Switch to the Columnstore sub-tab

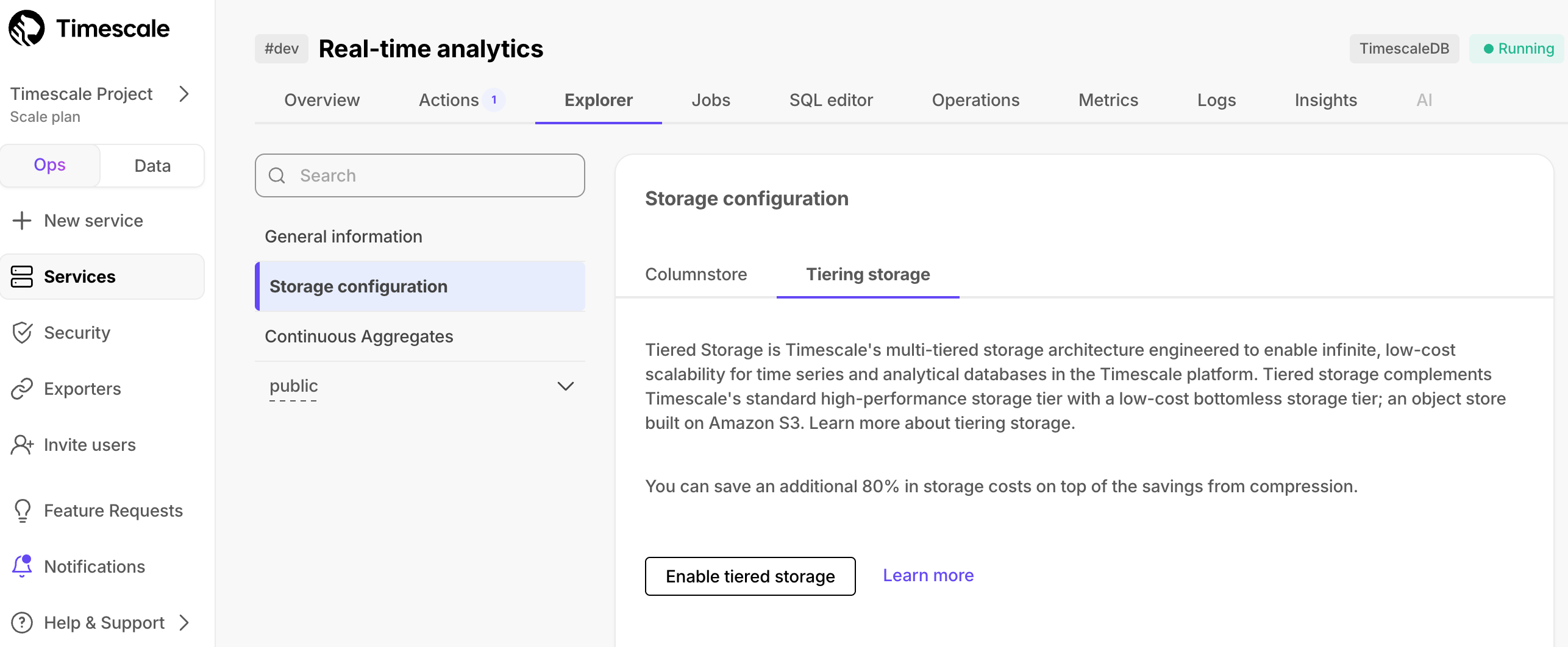[x=696, y=274]
